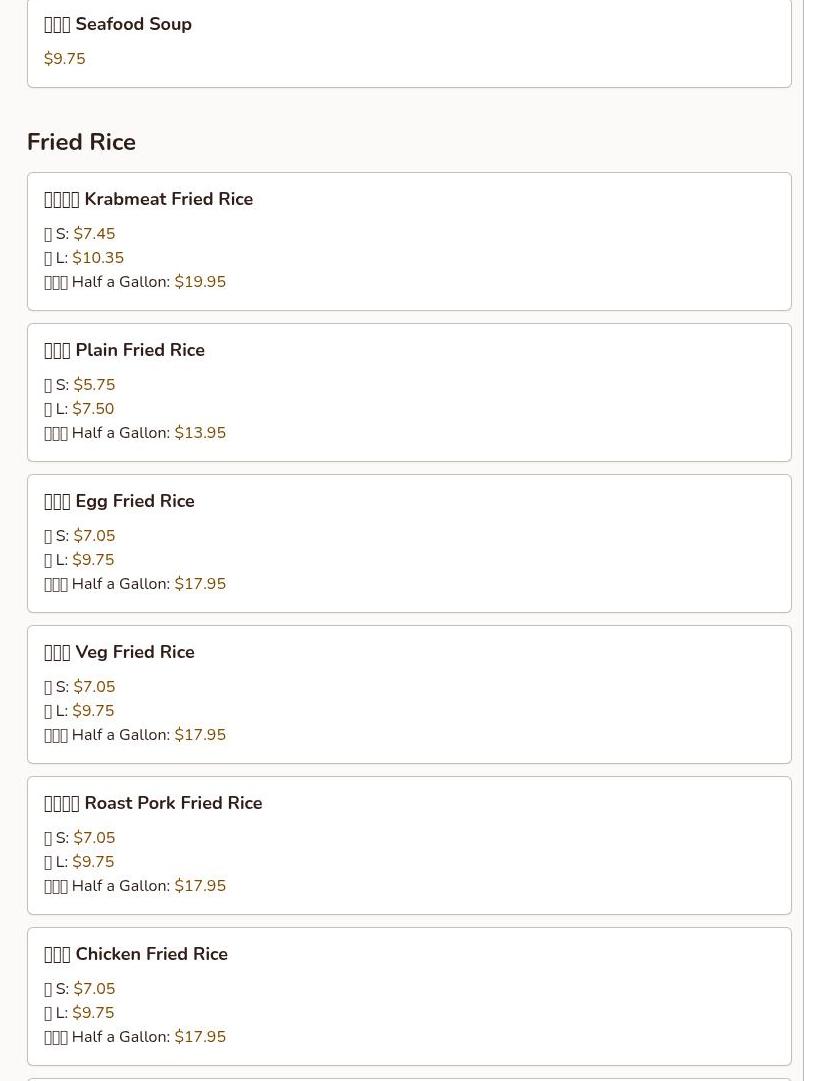
Task: Pick Veg Fried Rice small $7.05
Action: pos(94,687)
